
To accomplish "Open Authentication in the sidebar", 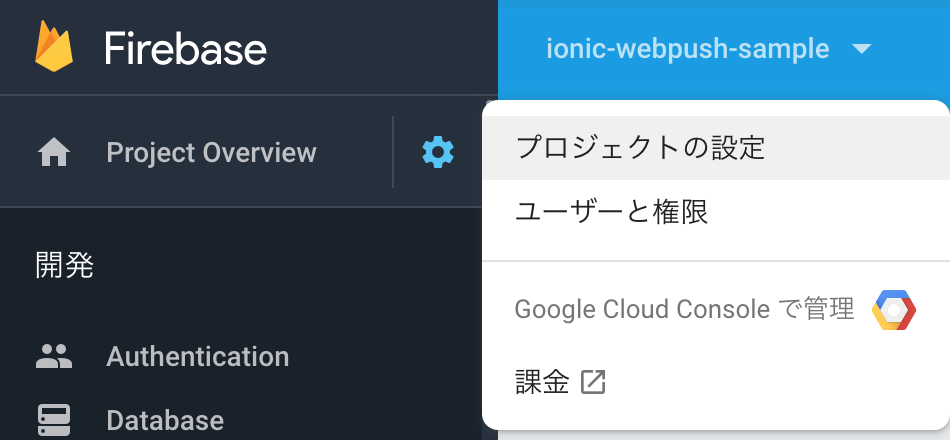I will click(x=198, y=356).
